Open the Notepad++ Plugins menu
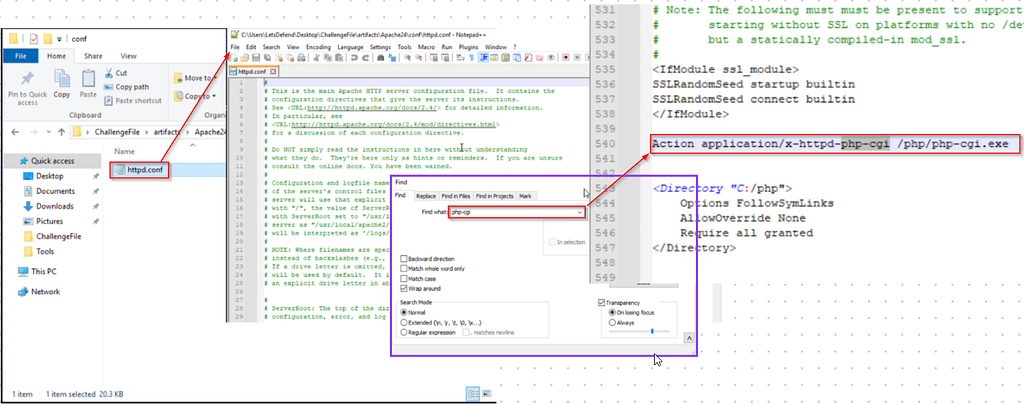Viewport: 1024px width, 404px height. click(468, 47)
